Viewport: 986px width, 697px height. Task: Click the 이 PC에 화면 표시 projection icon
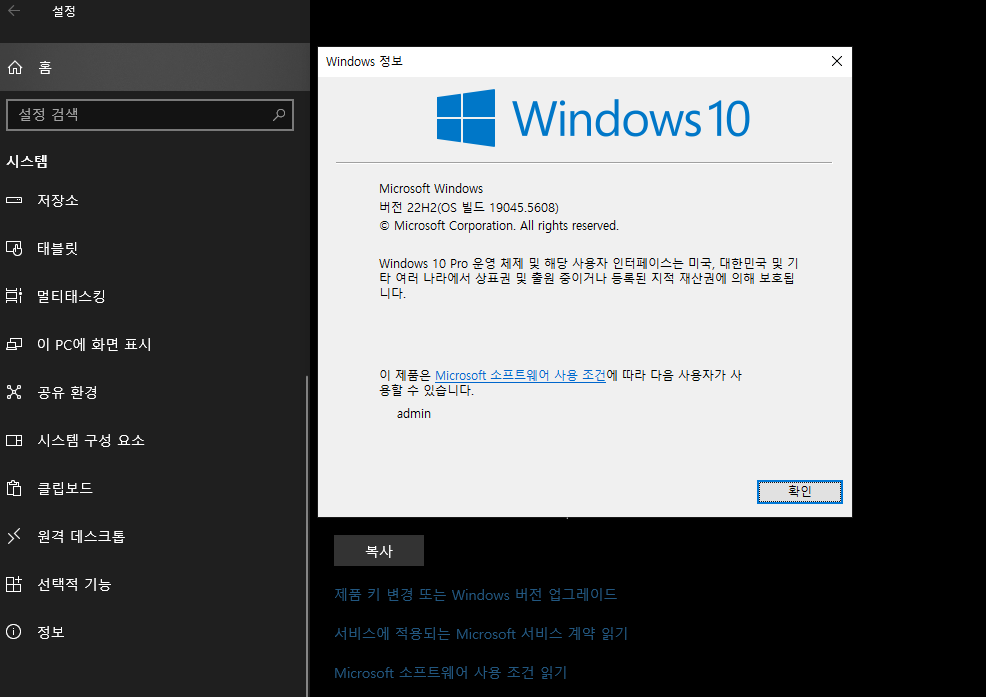pos(14,344)
